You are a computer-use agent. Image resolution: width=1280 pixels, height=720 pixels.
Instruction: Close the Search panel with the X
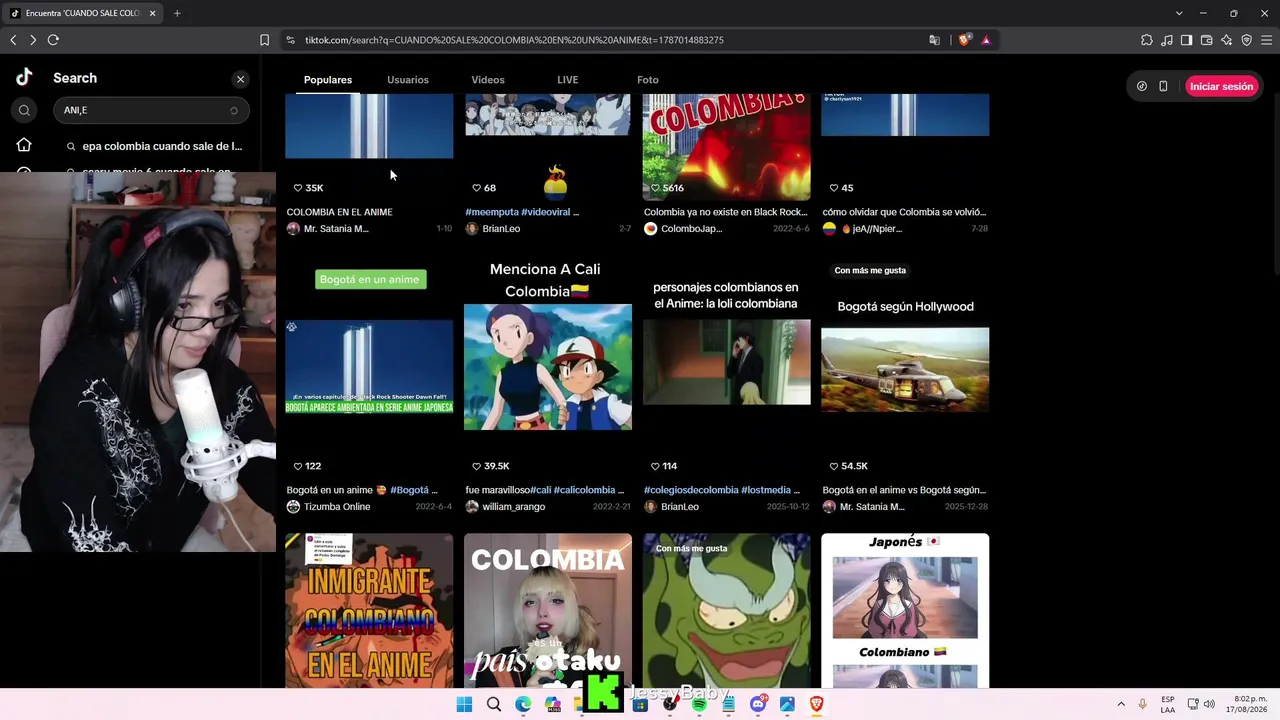point(240,79)
